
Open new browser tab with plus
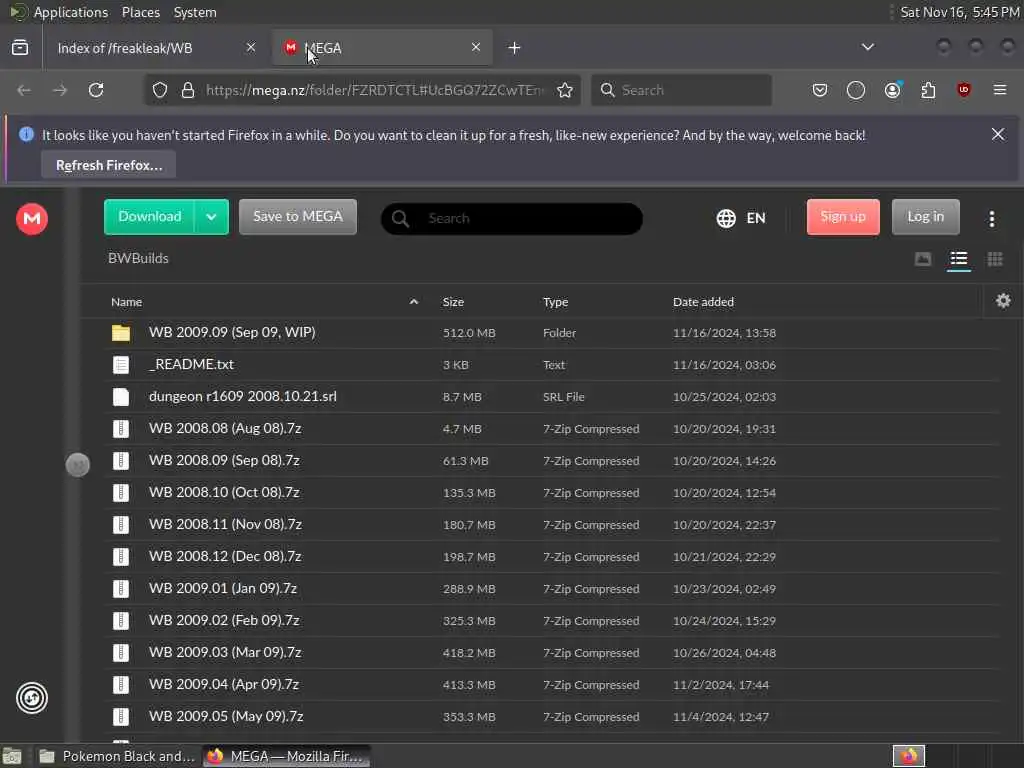pos(515,48)
